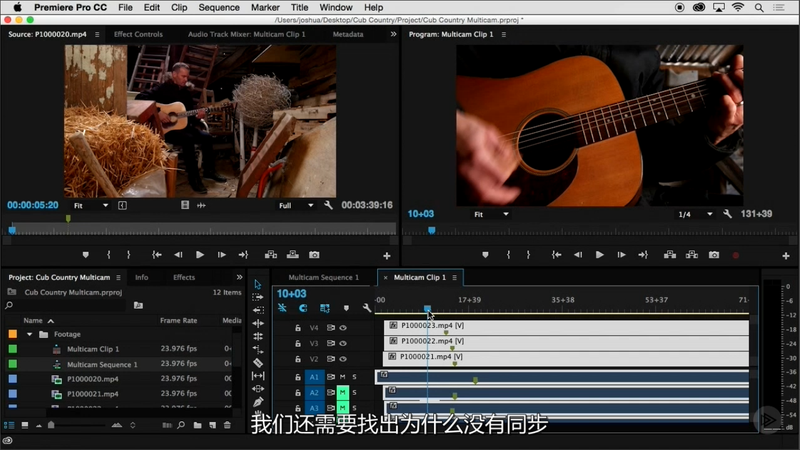Open Source monitor button editor plus
Screen dimensions: 800x450
[x=387, y=256]
